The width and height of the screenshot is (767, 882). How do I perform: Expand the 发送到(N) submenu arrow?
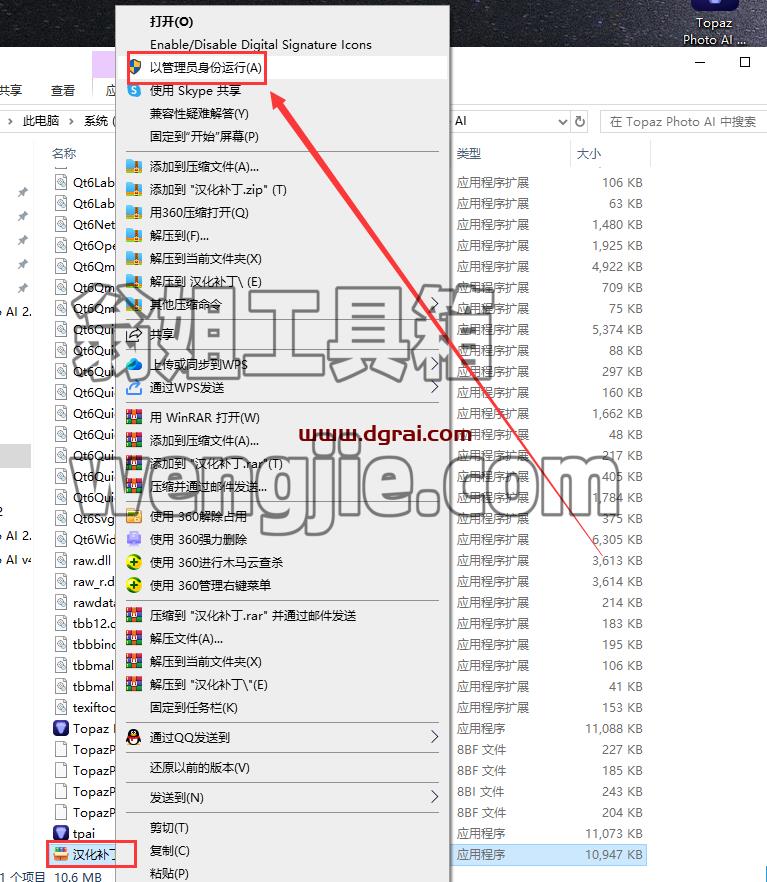click(434, 797)
